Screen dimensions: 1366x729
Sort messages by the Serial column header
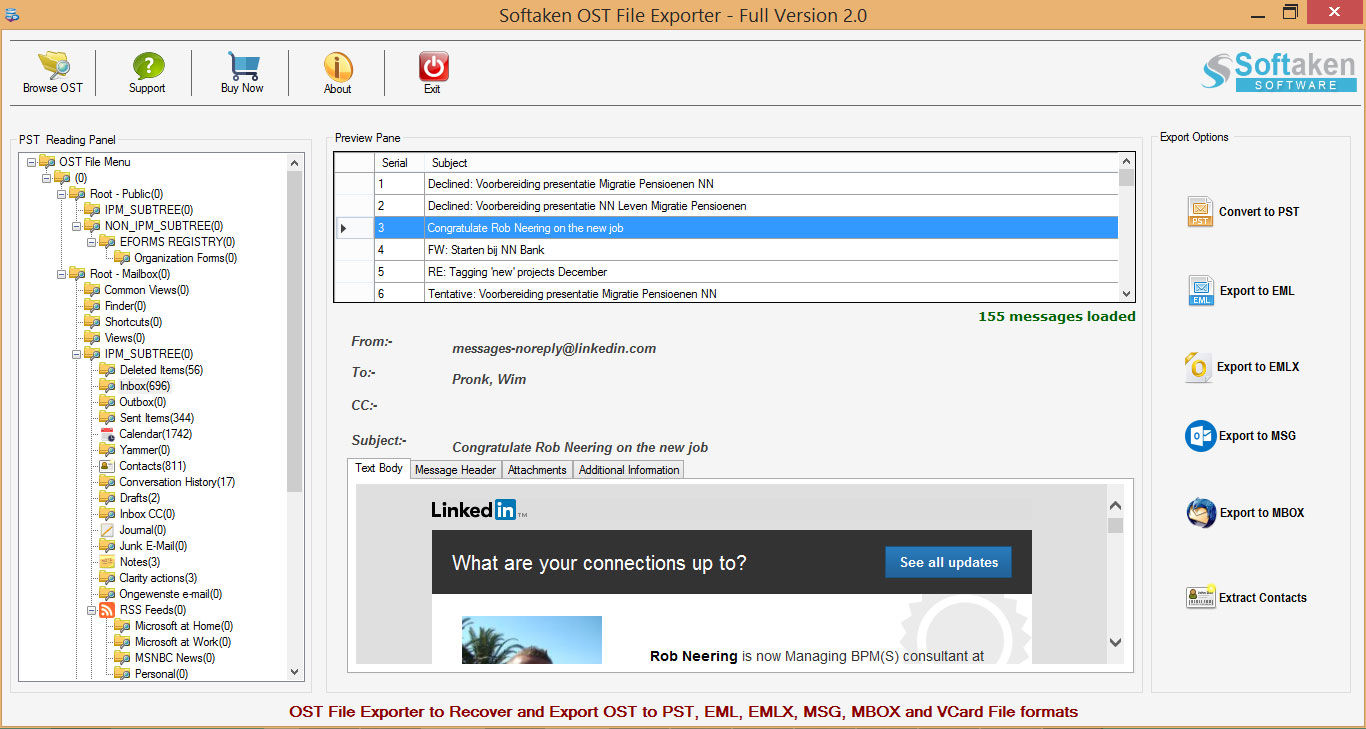tap(399, 162)
